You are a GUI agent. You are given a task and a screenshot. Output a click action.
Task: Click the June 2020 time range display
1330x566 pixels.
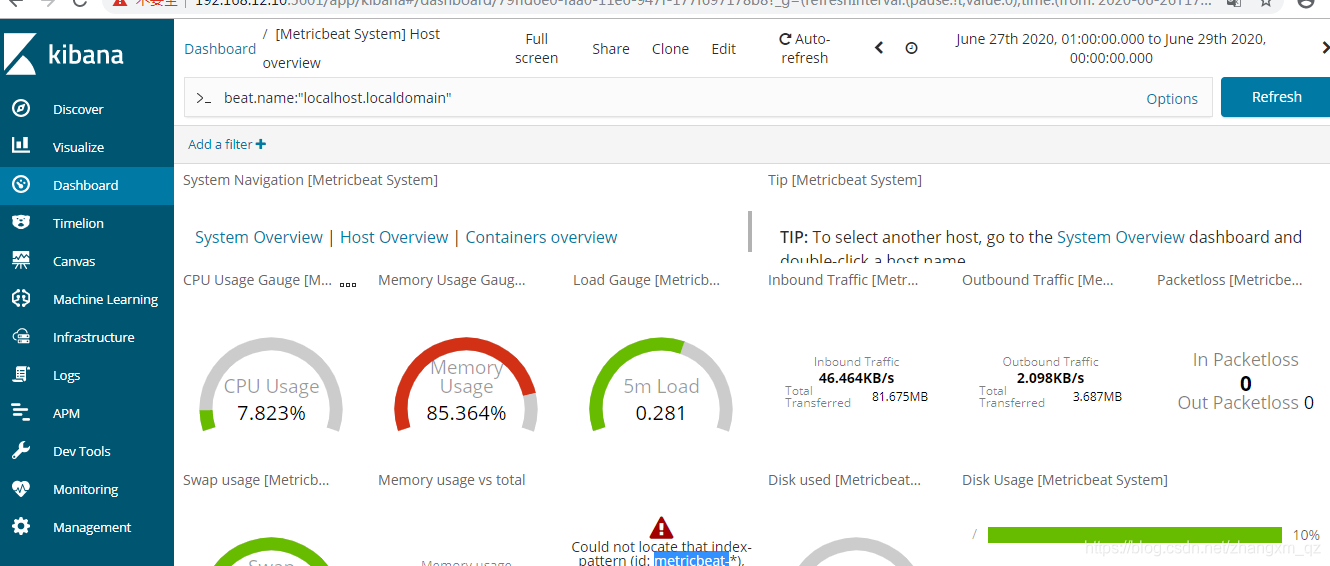(1111, 48)
